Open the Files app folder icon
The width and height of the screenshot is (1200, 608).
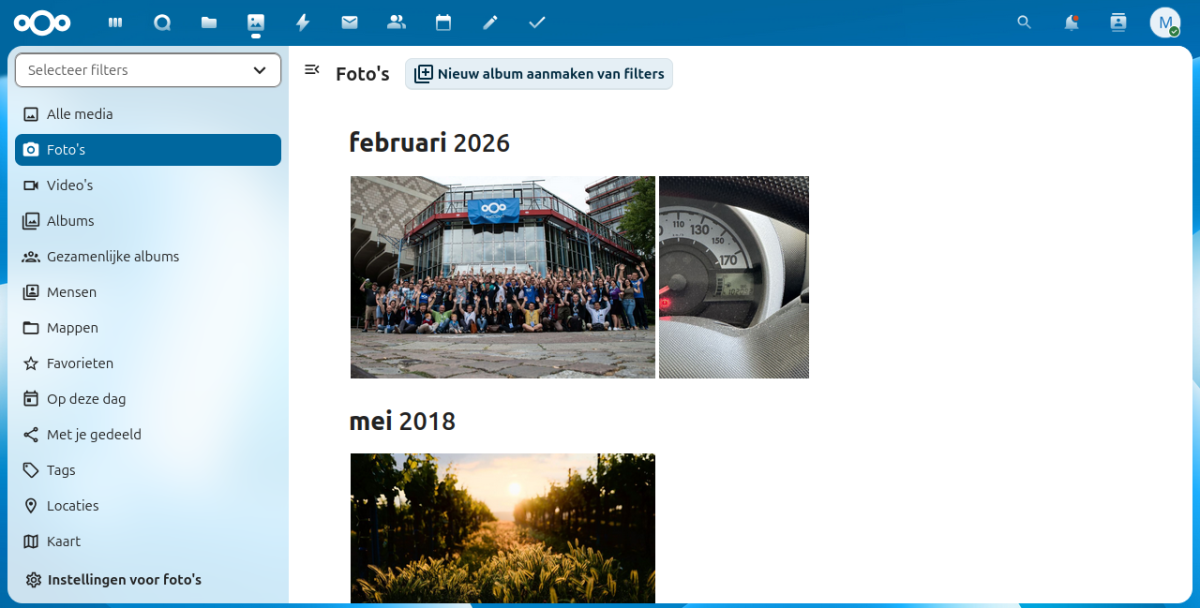pyautogui.click(x=209, y=22)
